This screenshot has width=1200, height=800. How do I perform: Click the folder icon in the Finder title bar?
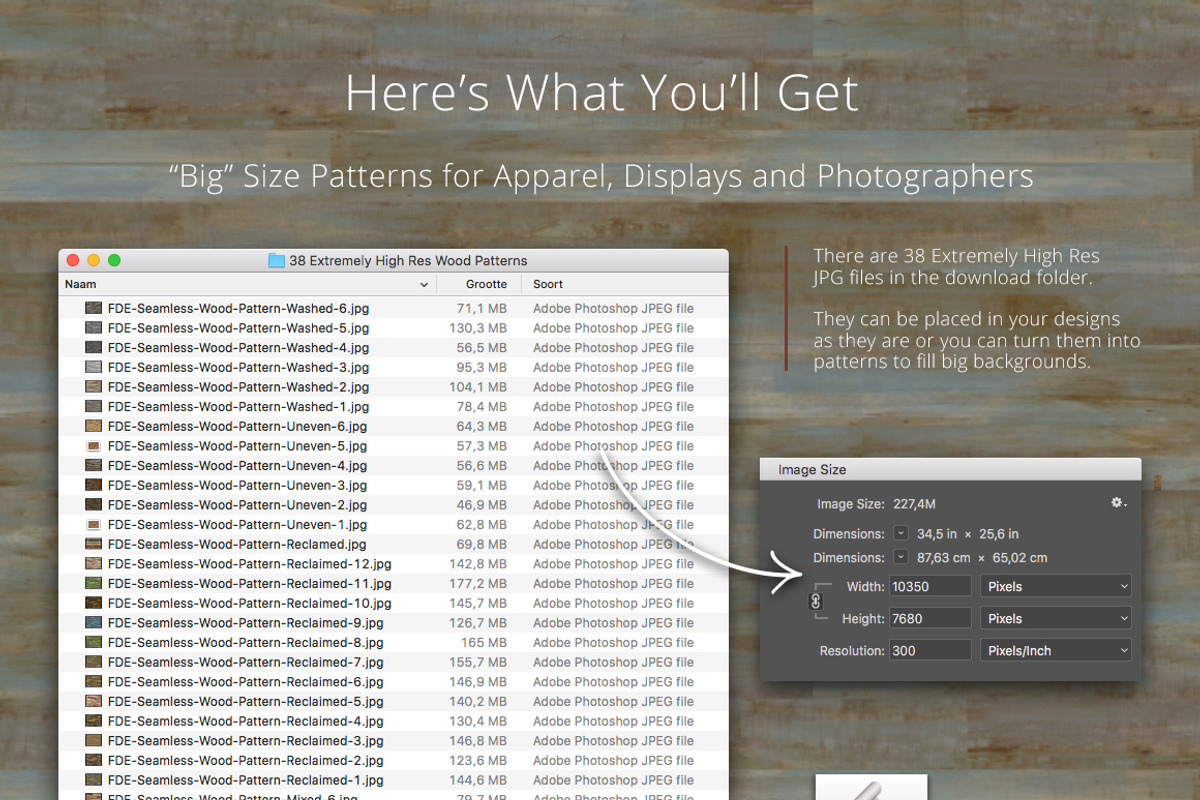(276, 260)
